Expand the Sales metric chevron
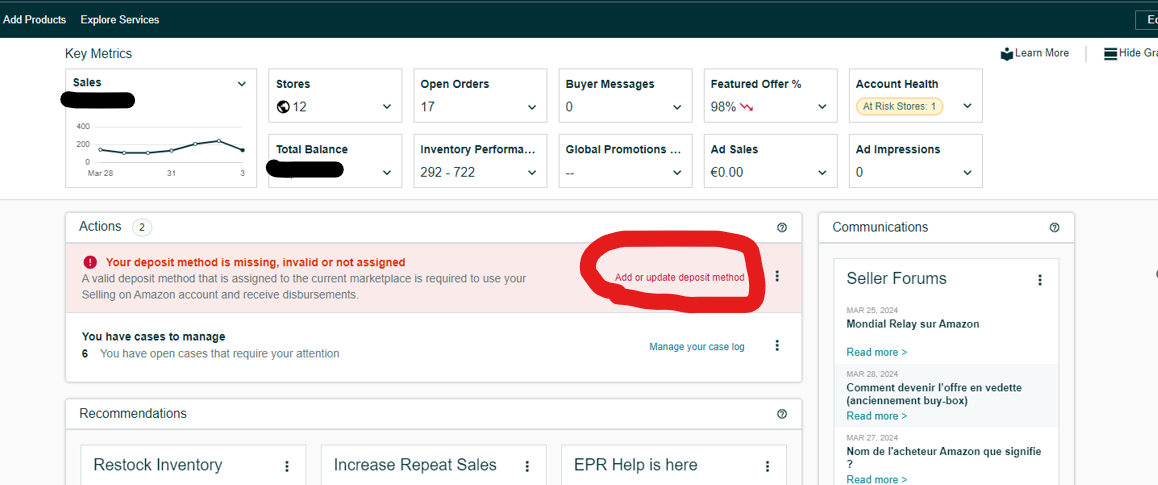 [241, 84]
